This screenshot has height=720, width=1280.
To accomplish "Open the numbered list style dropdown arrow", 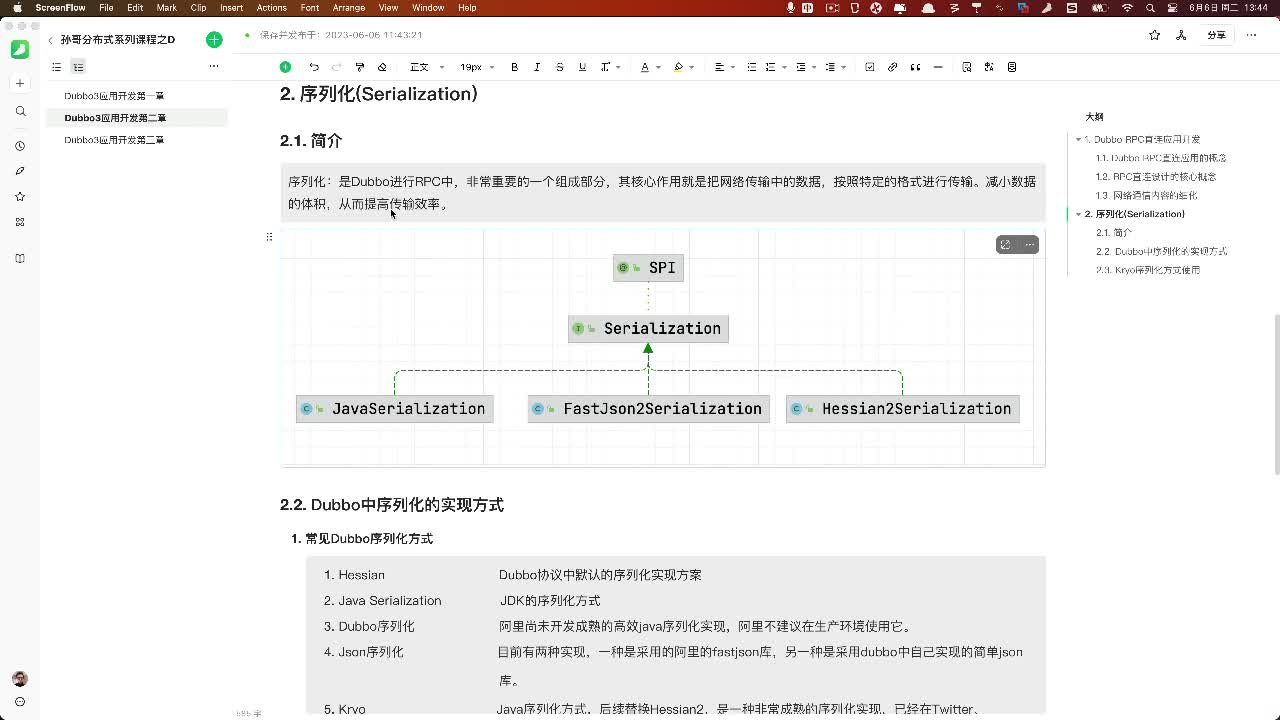I will click(x=784, y=67).
